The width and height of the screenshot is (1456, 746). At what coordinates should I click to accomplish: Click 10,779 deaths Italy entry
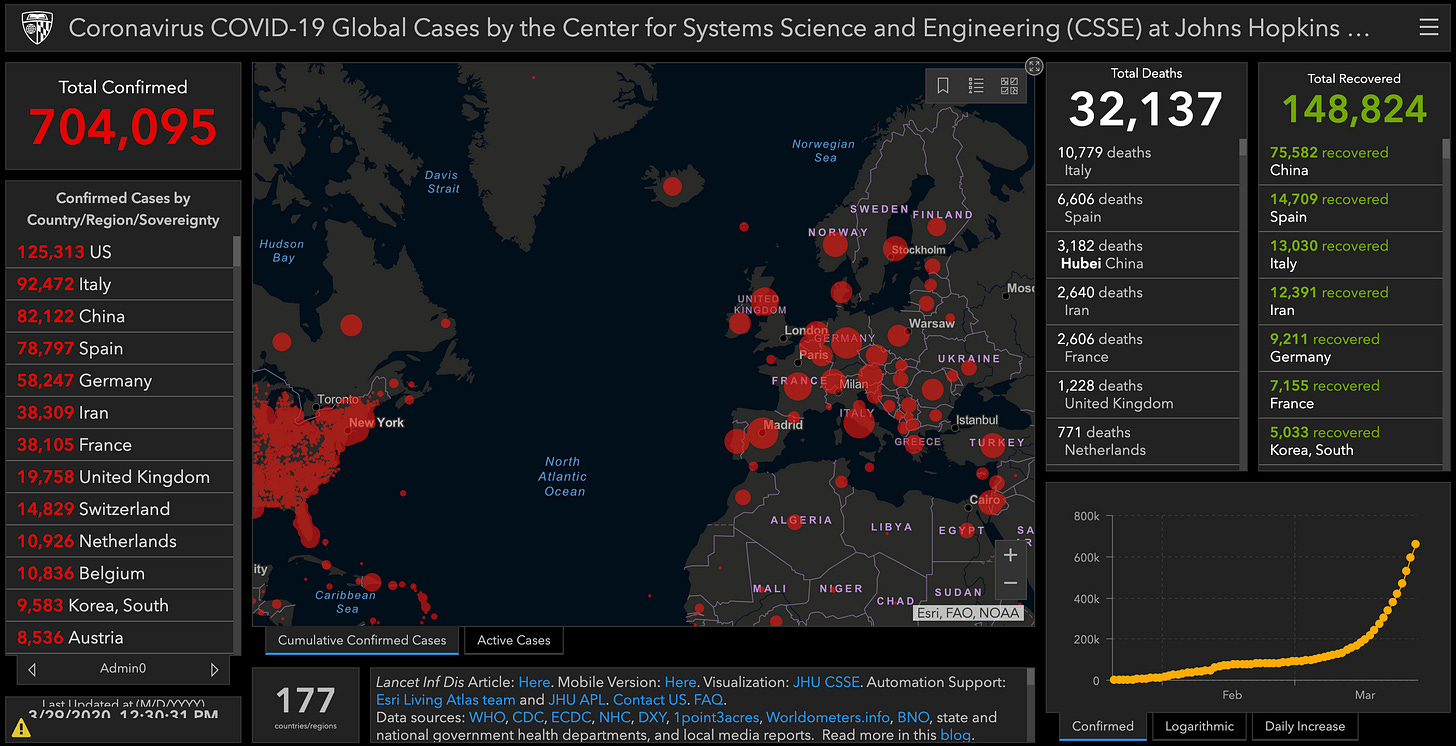coord(1144,161)
